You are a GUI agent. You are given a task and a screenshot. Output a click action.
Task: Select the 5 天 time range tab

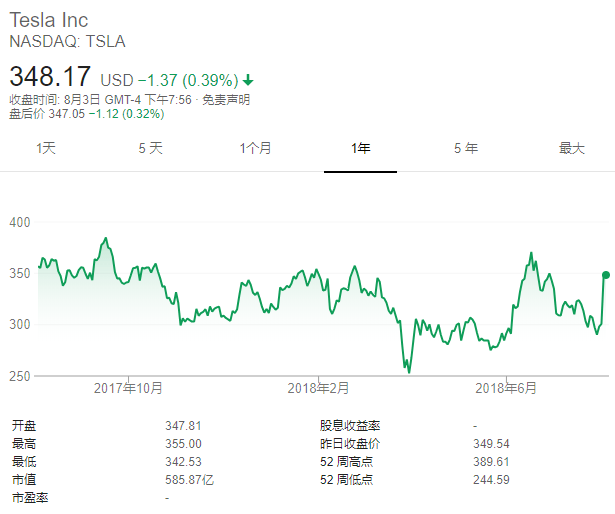click(150, 148)
